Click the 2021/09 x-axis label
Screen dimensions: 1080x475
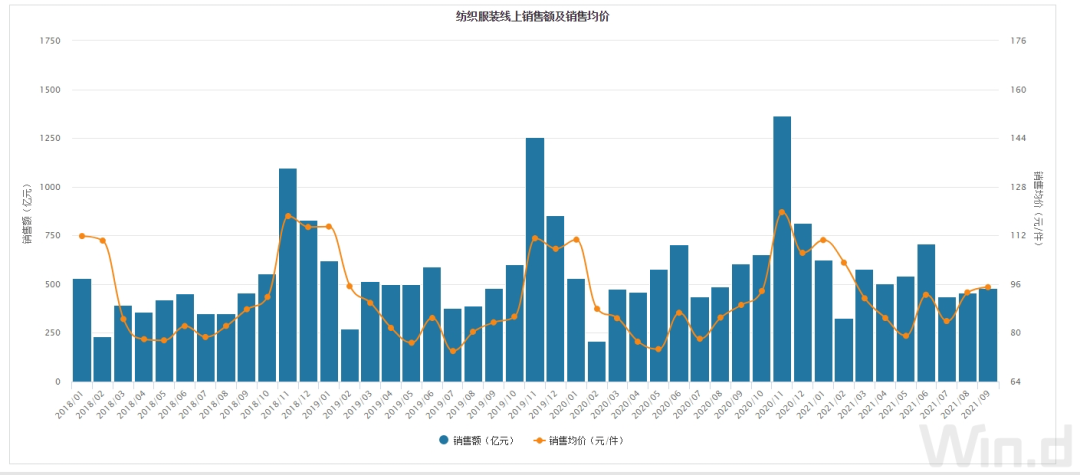pos(979,405)
